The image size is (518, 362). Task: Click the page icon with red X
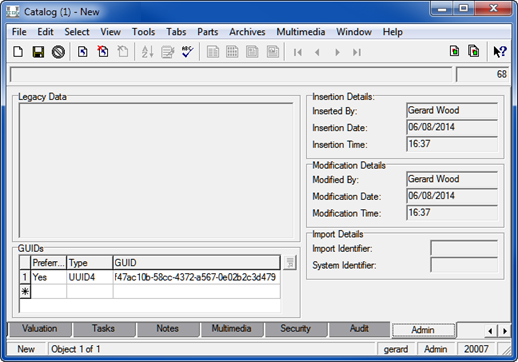[x=103, y=52]
